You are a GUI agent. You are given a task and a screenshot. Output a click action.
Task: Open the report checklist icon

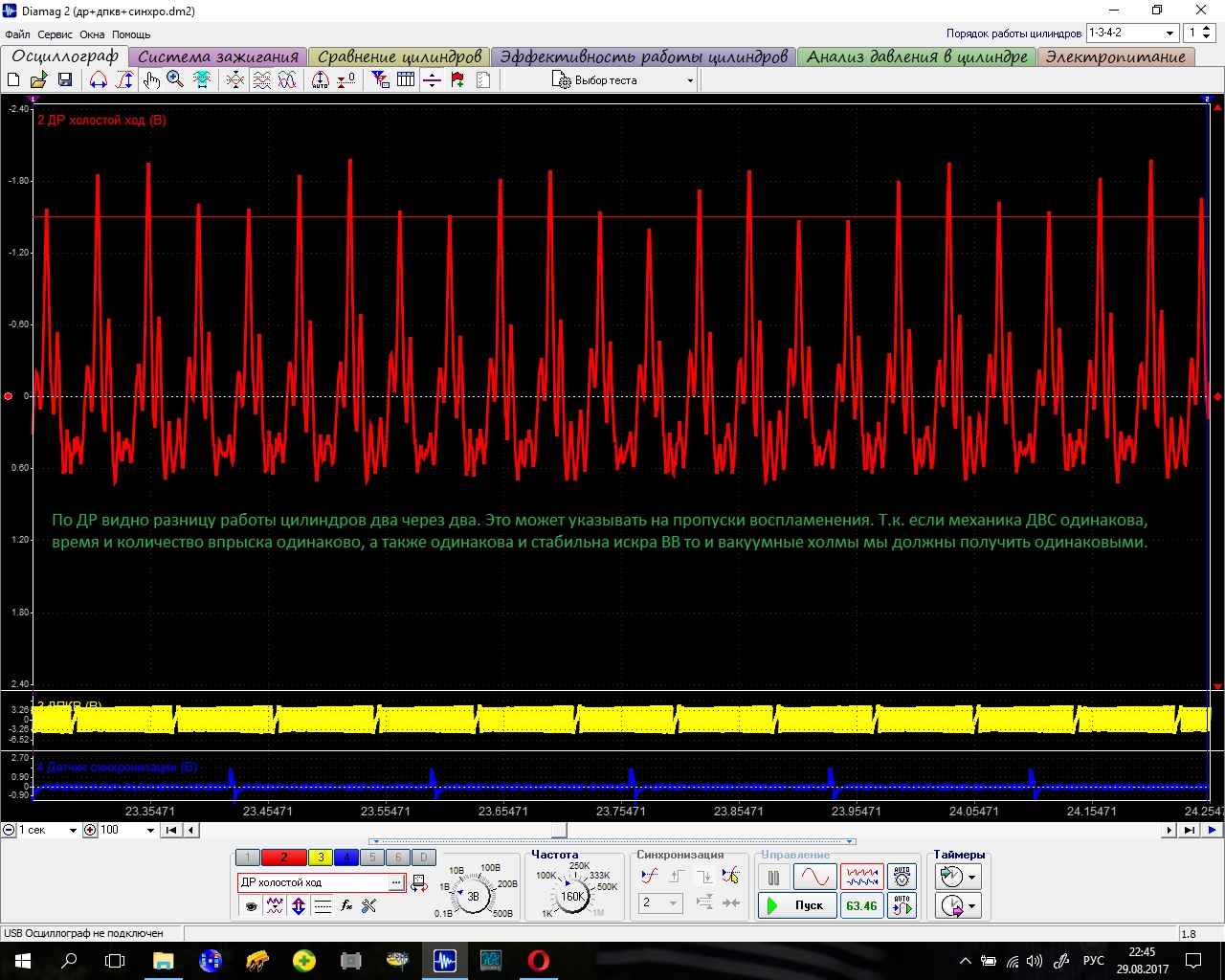pyautogui.click(x=483, y=80)
